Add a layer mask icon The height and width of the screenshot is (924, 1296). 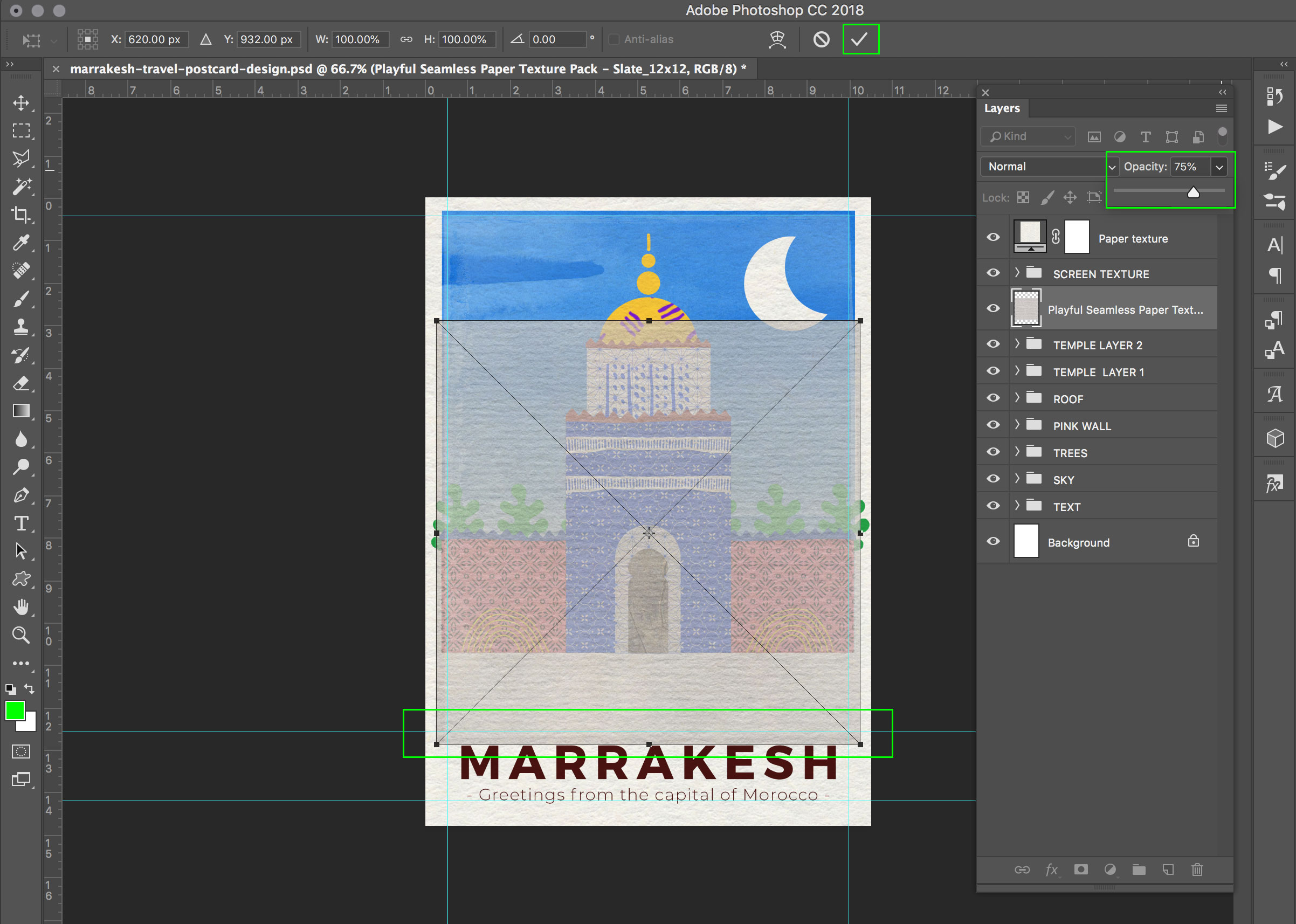(x=1080, y=870)
